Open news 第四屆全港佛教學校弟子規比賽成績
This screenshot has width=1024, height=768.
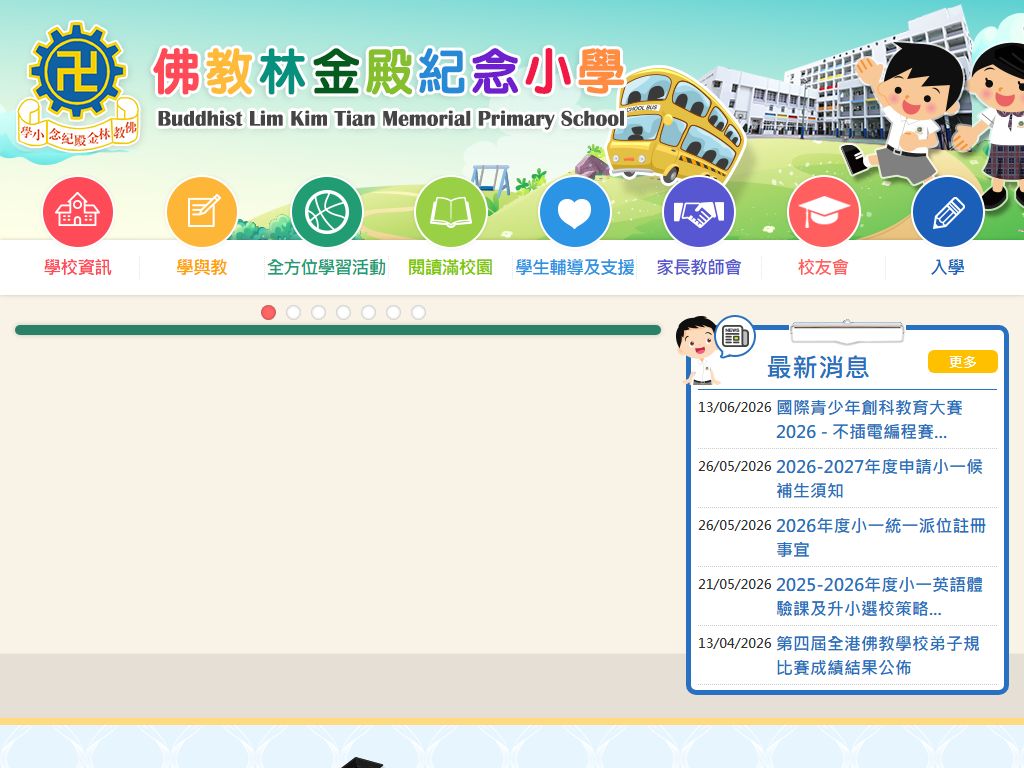(878, 655)
